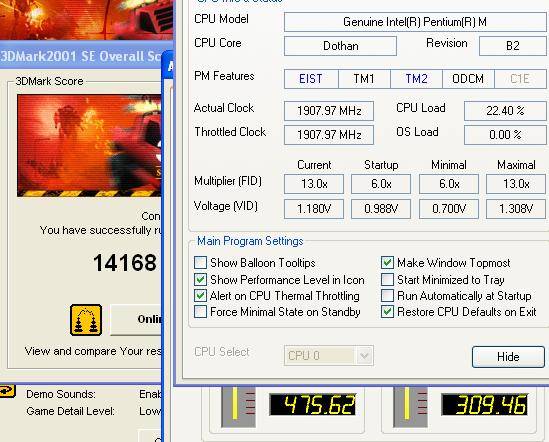Uncheck Make Window Topmost option
Viewport: 549px width, 442px height.
[x=387, y=263]
